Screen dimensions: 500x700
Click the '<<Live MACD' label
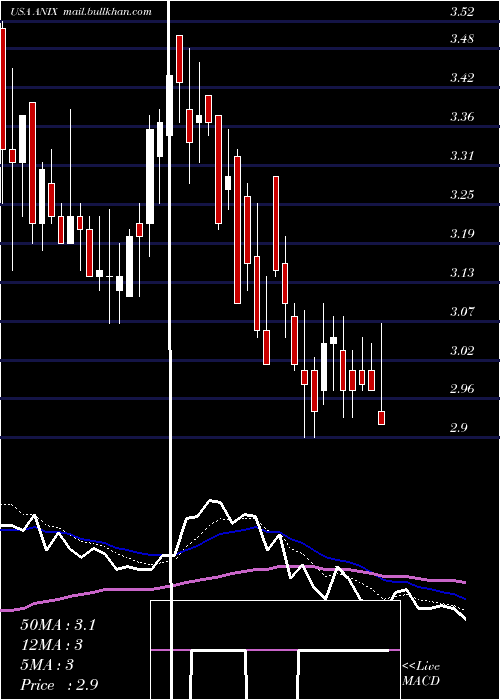coord(421,673)
